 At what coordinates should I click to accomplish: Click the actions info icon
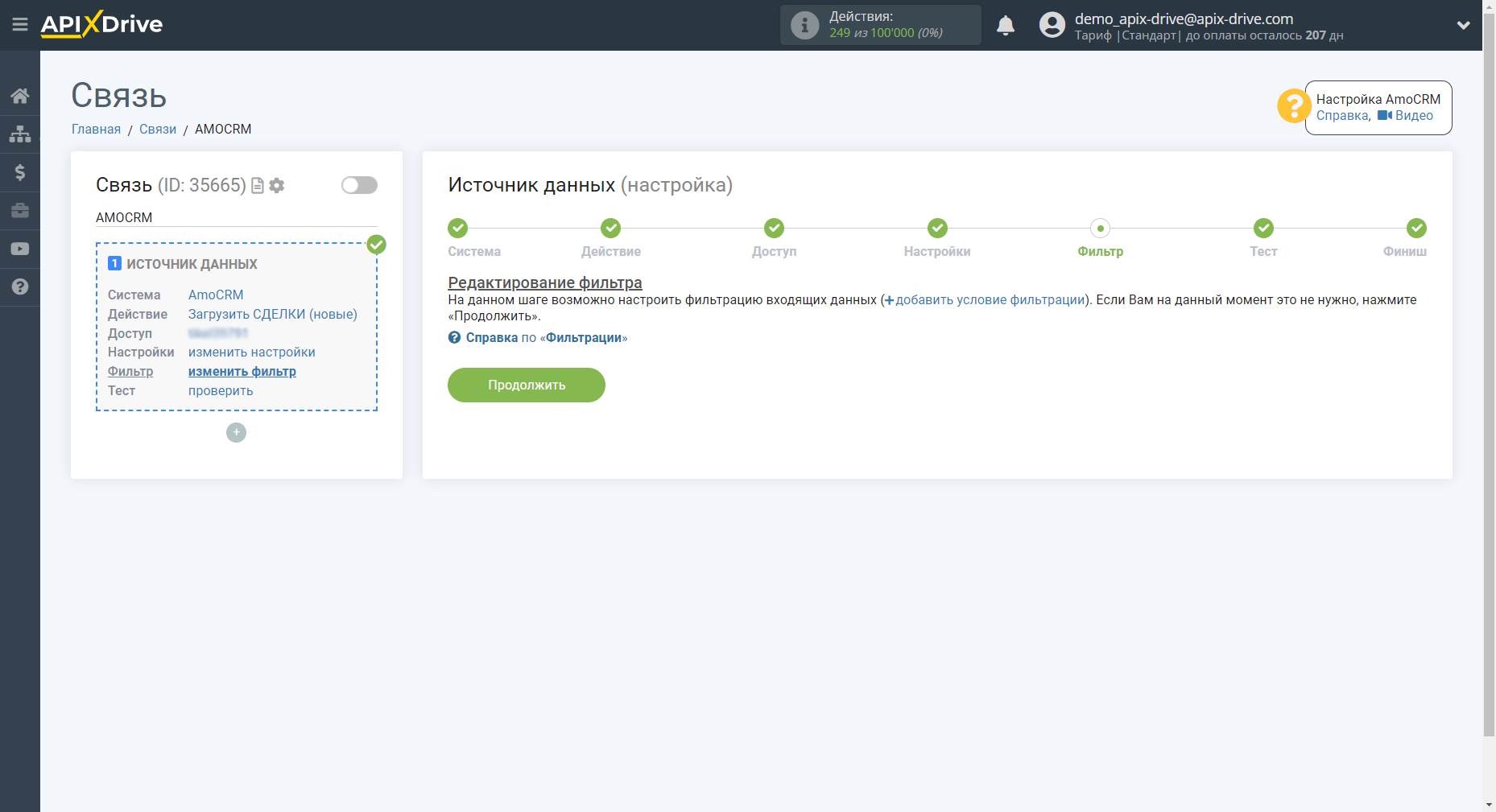[x=804, y=25]
